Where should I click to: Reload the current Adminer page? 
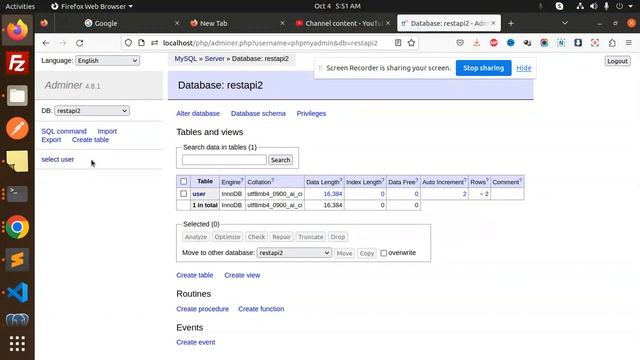[80, 43]
